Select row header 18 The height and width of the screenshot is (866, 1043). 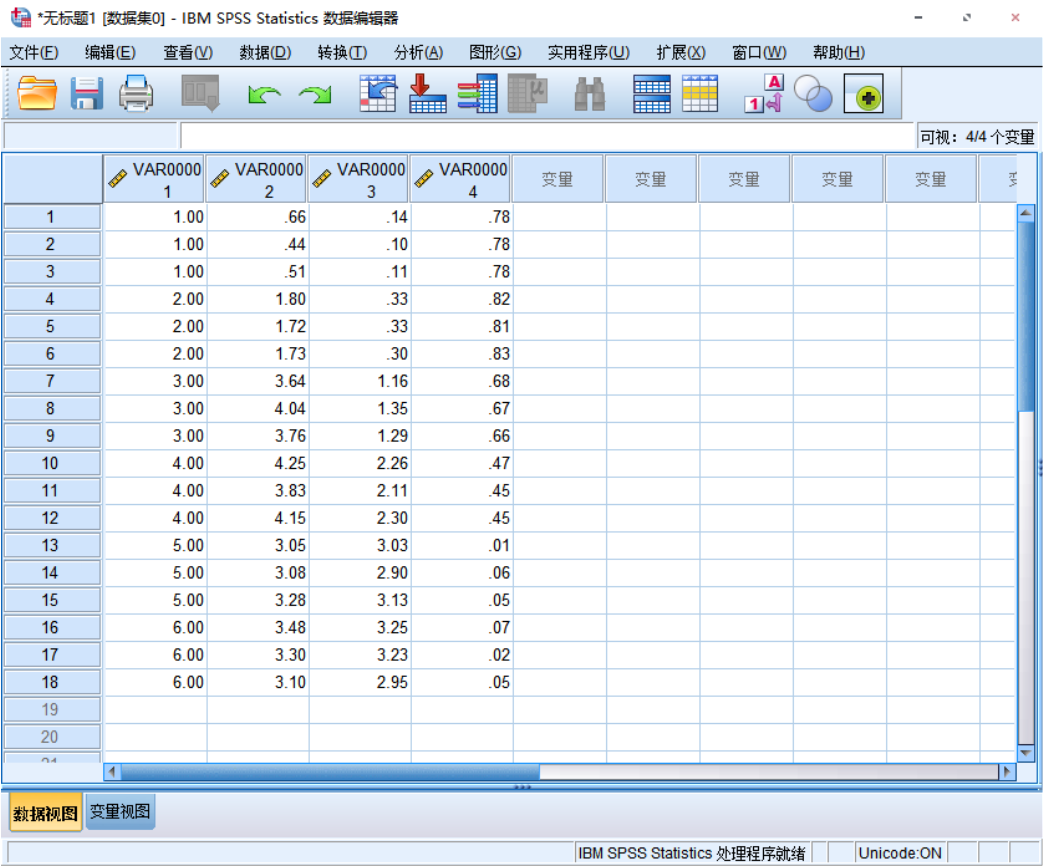[x=52, y=682]
